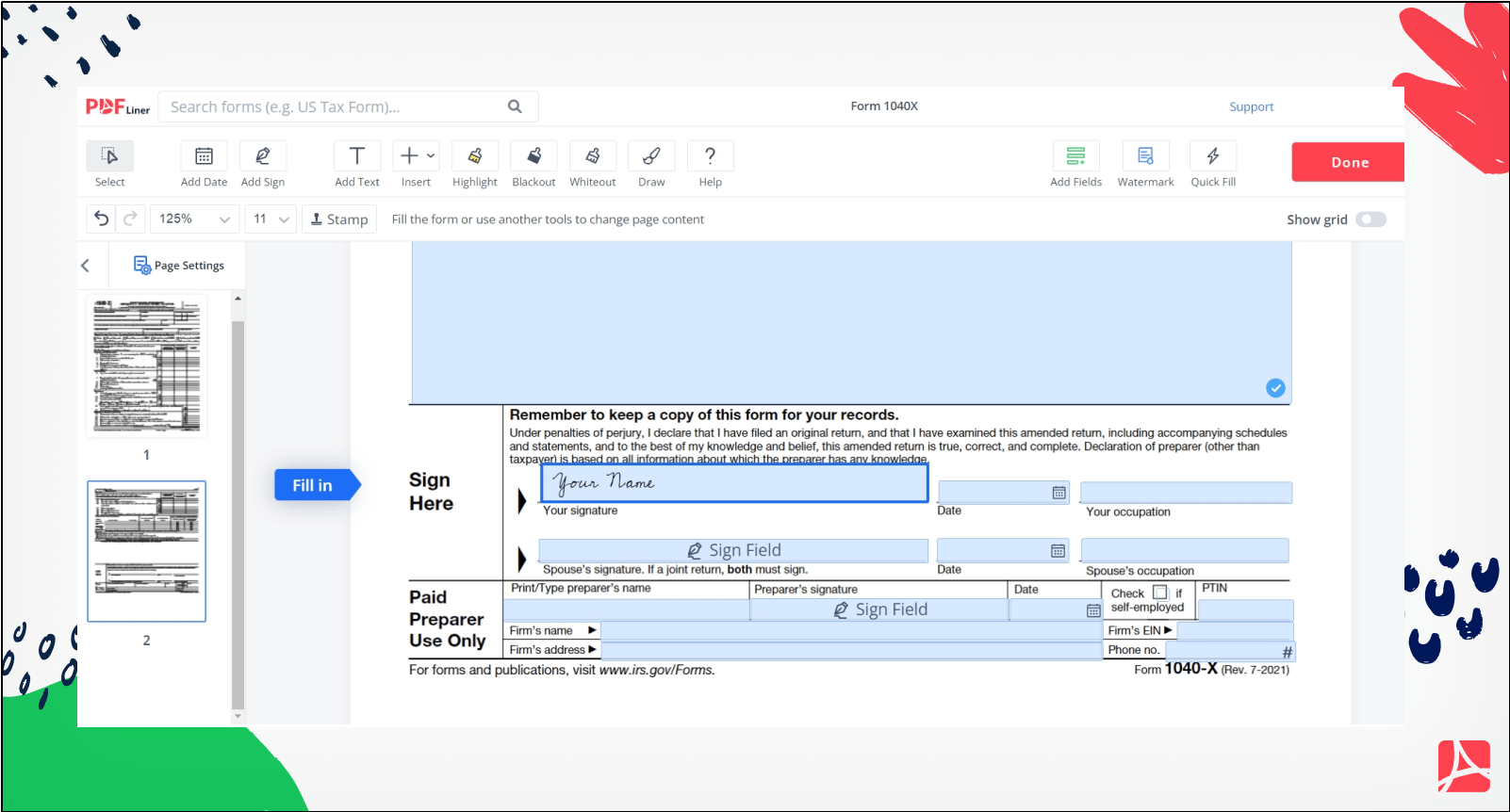Select page 1 thumbnail
Screen dimensions: 1510x812
tap(147, 365)
